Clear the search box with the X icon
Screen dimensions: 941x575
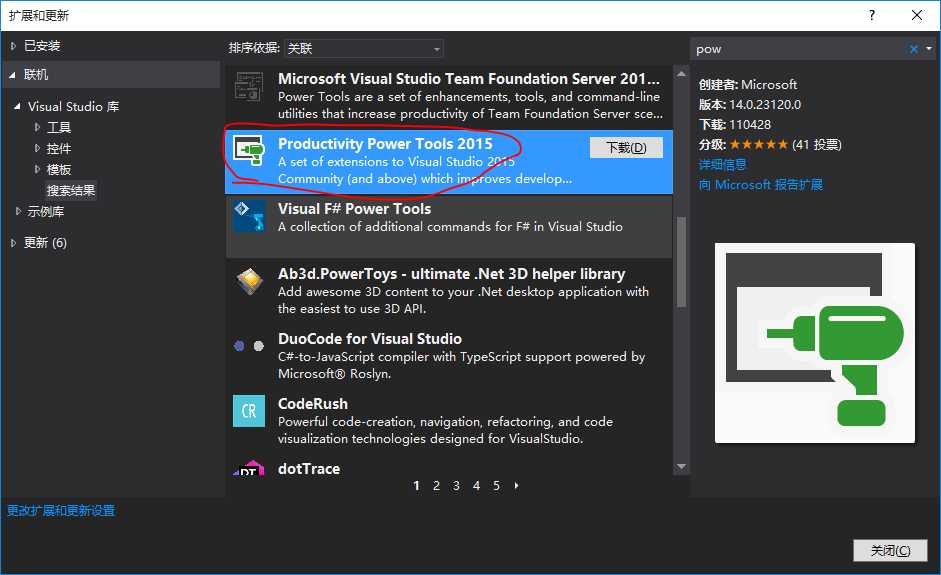pyautogui.click(x=913, y=49)
